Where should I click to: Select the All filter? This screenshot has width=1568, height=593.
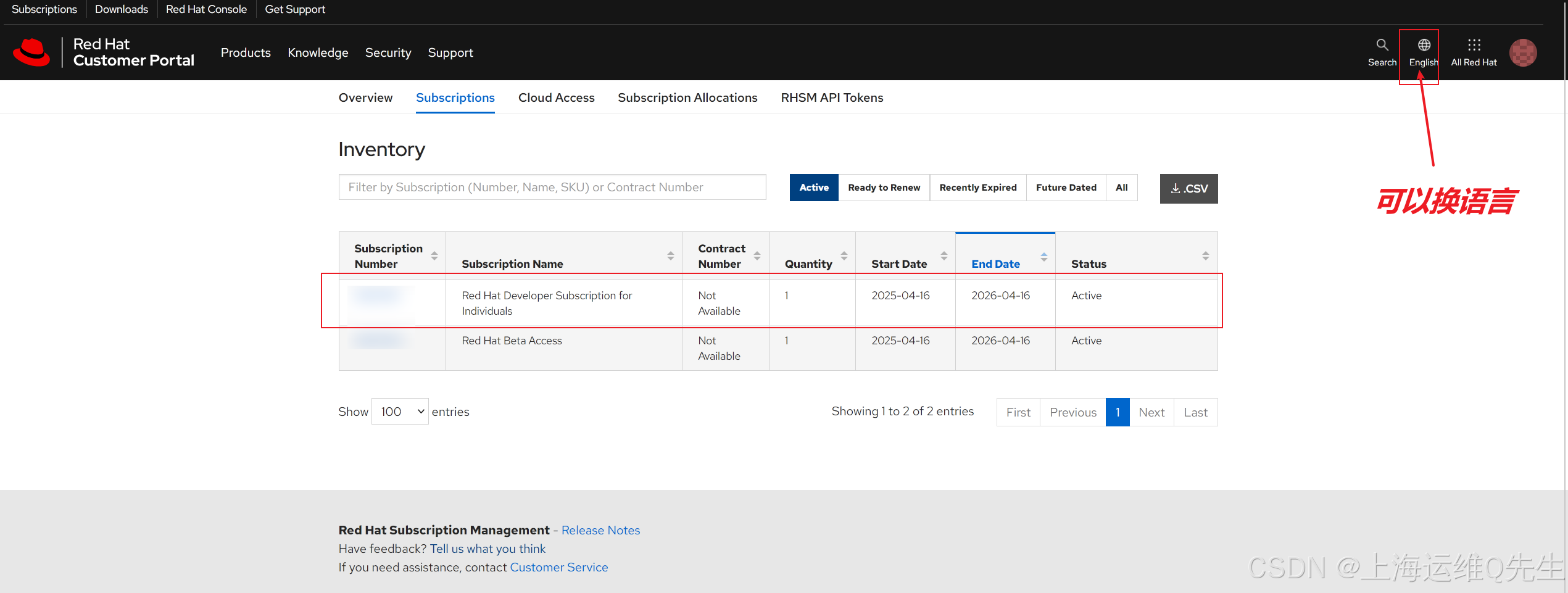1121,188
